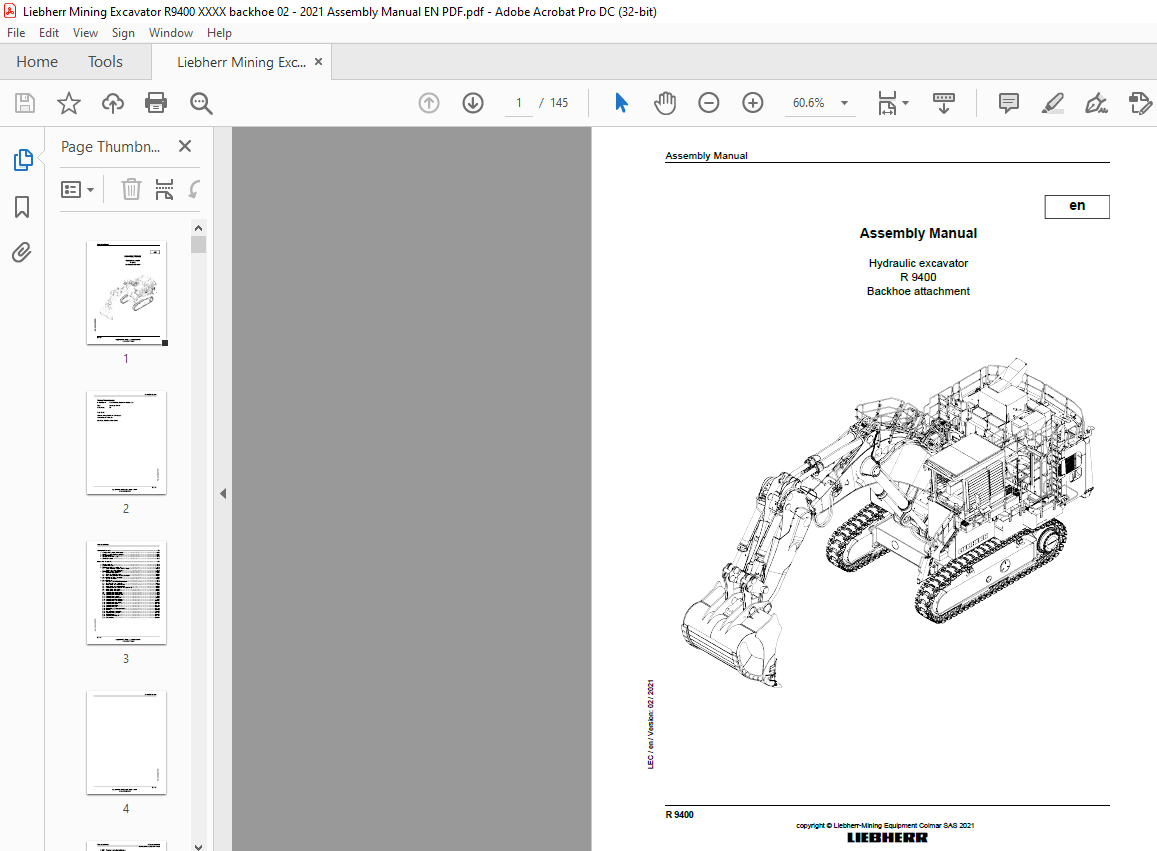Select page 1 thumbnail
The height and width of the screenshot is (851, 1157).
pos(126,292)
